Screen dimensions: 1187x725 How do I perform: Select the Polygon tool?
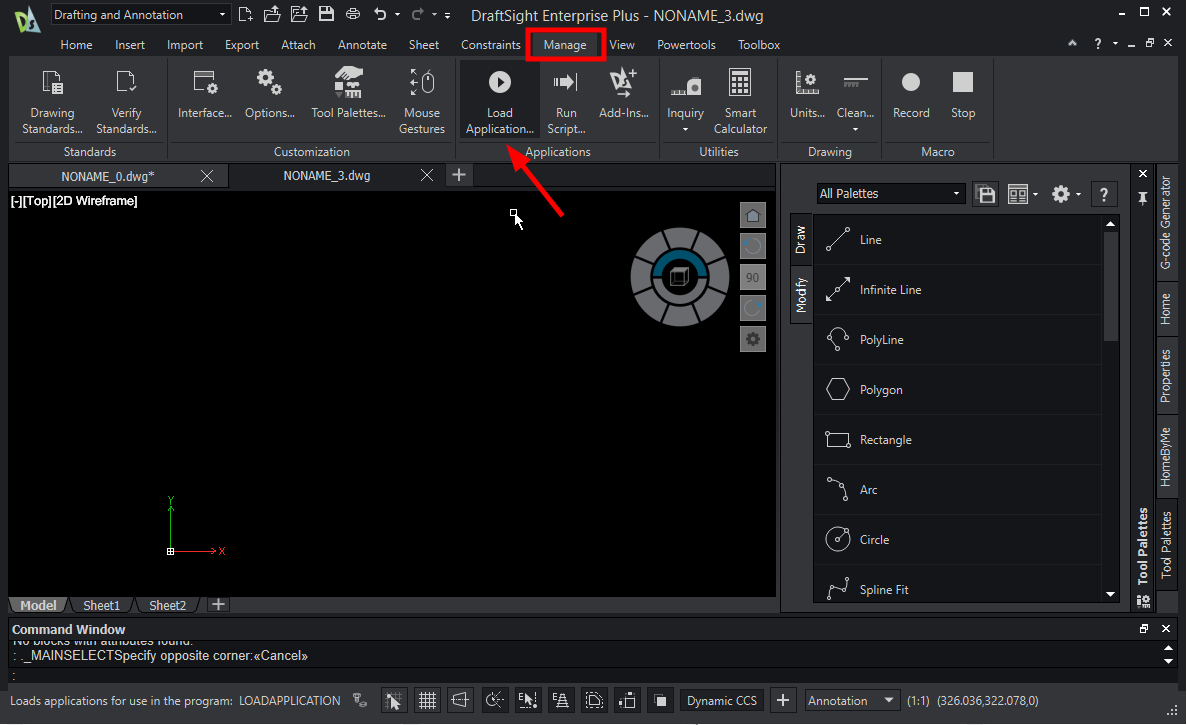point(958,390)
